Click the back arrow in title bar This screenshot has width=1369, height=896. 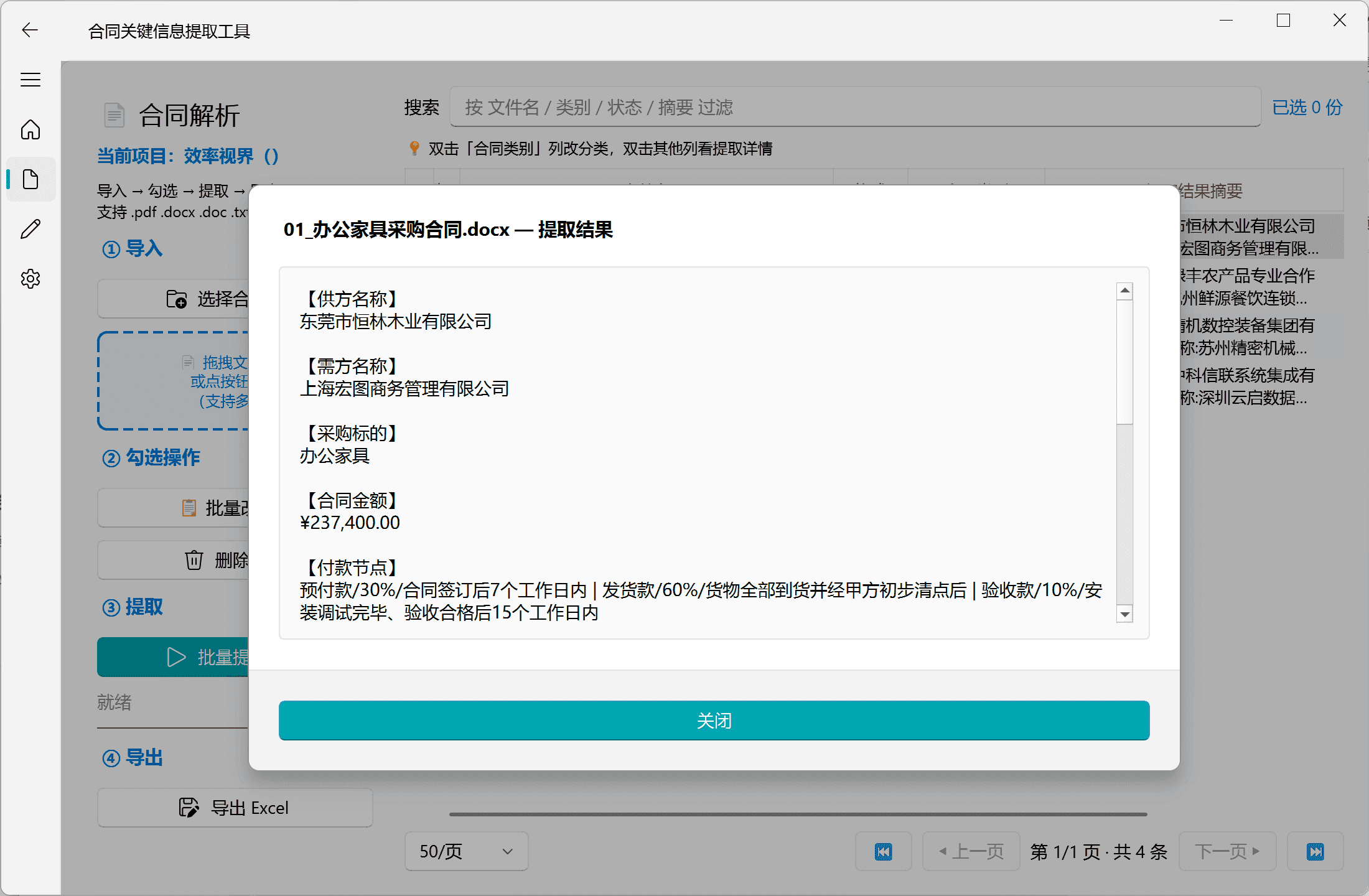(30, 30)
